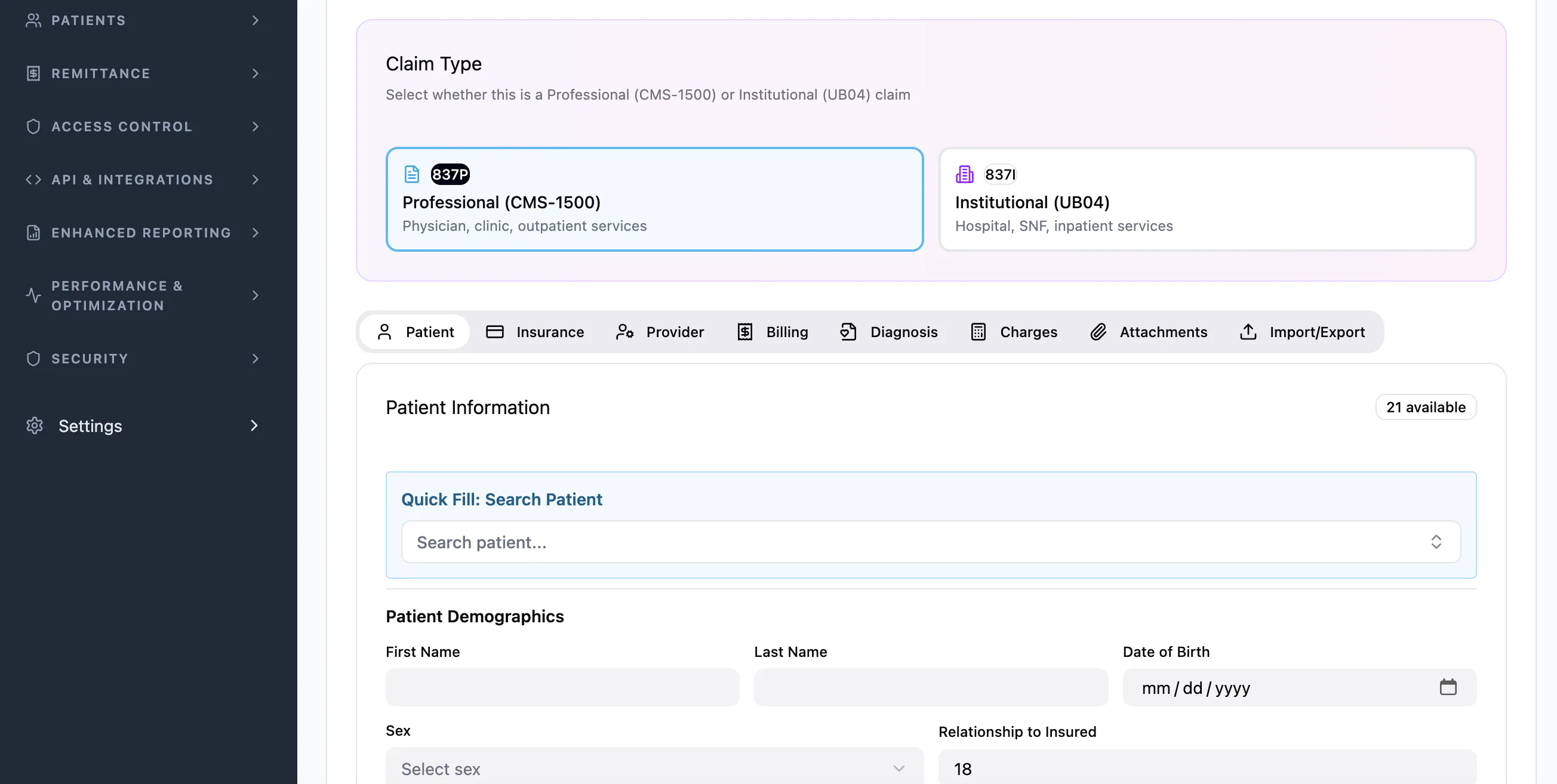Click the upload icon on Import/Export tab

click(x=1248, y=332)
